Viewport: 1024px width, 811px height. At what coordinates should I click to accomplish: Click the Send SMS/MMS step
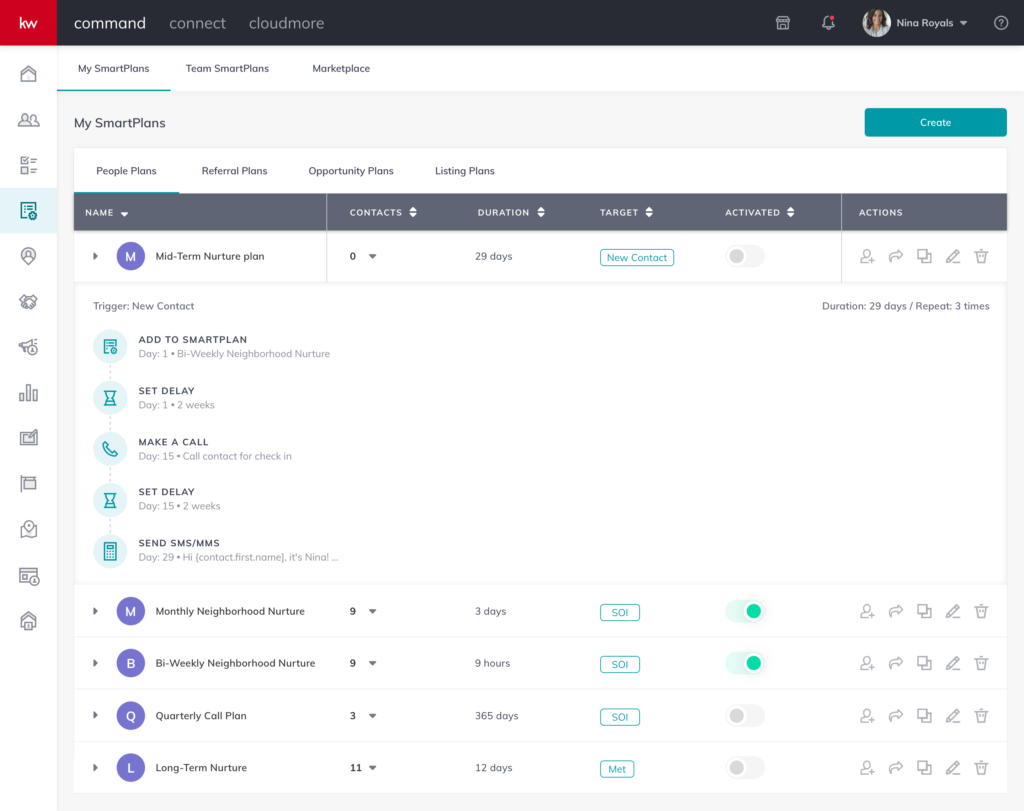(216, 550)
